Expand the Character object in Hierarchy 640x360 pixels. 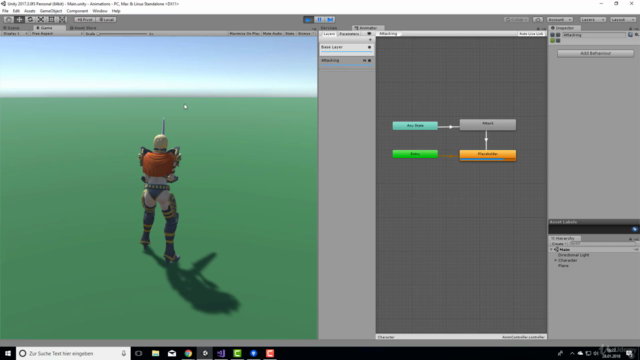556,260
